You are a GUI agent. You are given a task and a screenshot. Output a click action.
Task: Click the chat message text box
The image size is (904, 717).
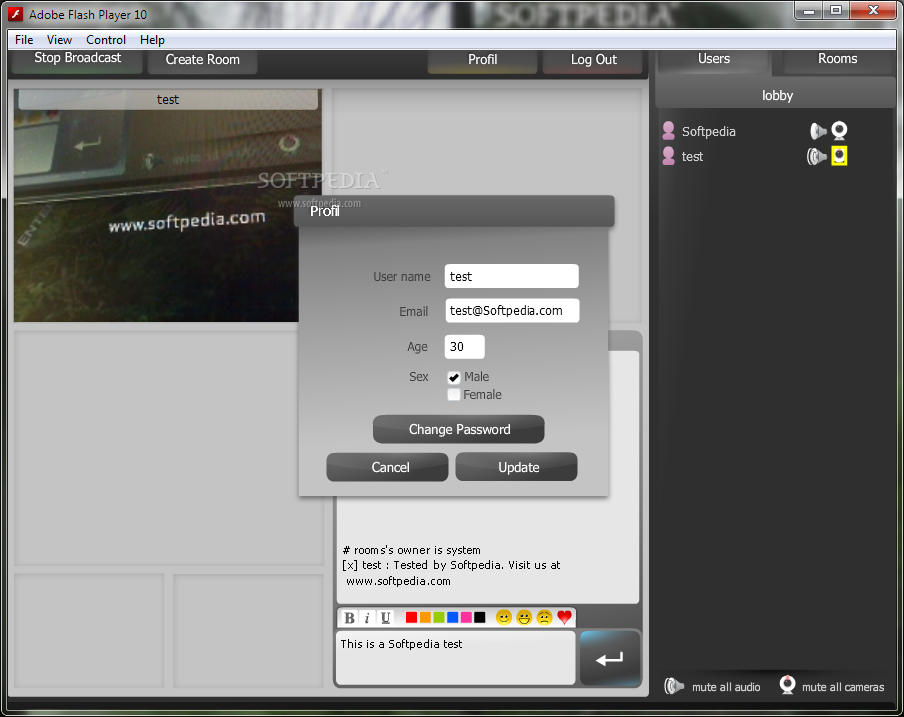(455, 658)
